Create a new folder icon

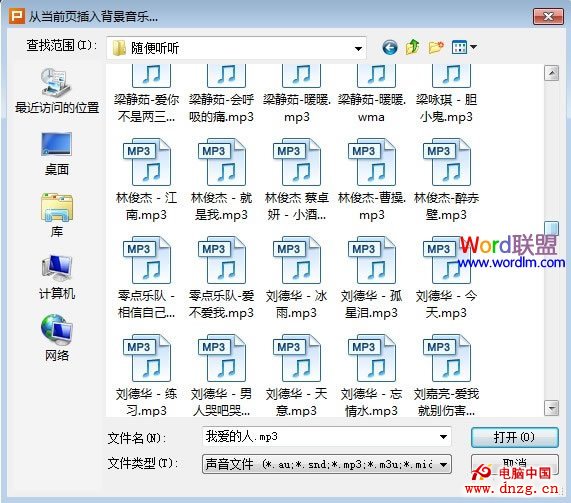[436, 47]
